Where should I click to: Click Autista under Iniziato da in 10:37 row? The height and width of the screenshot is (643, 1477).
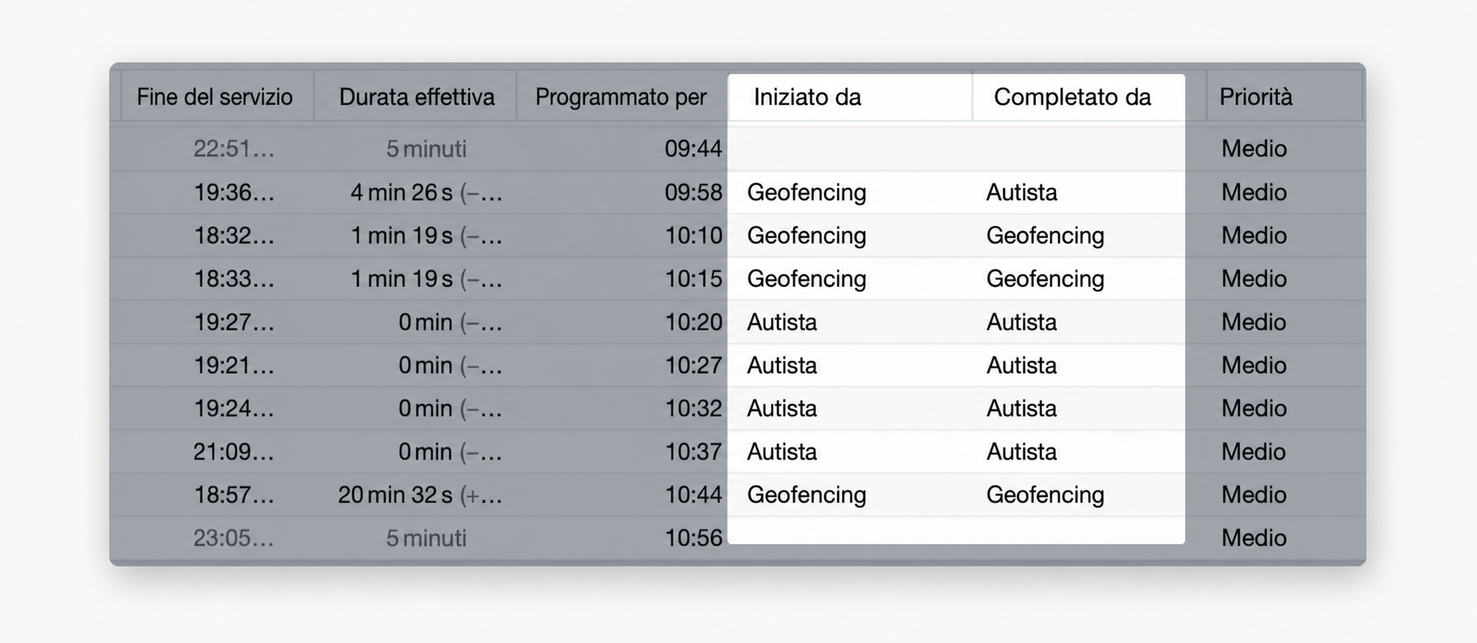782,451
